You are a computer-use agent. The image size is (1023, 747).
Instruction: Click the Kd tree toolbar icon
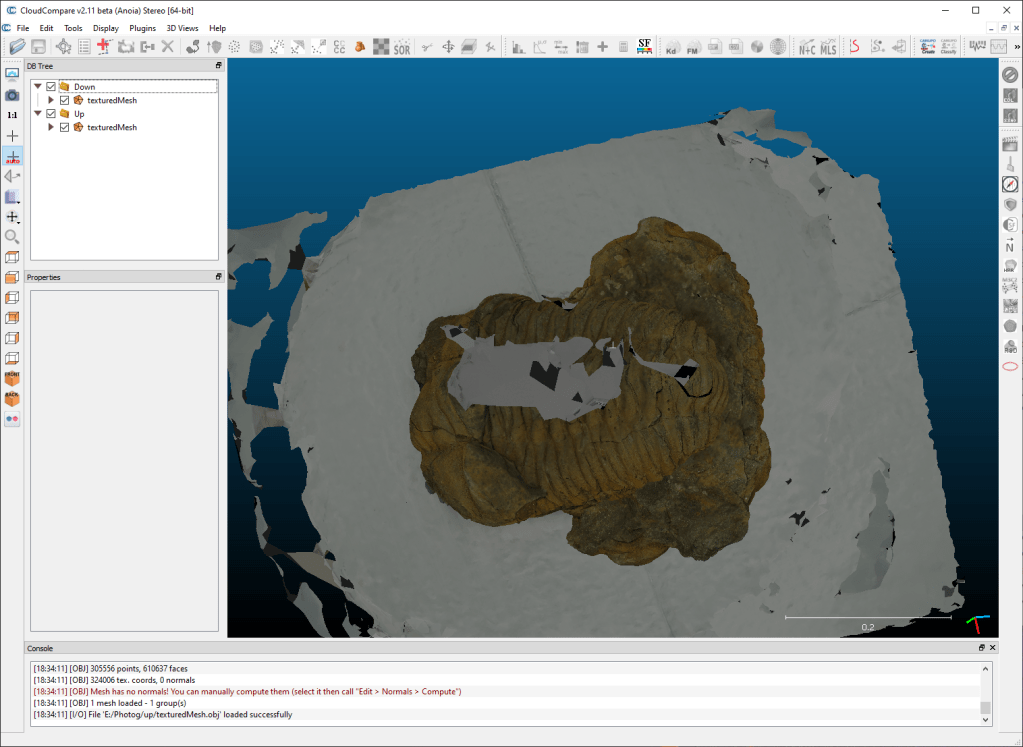click(672, 47)
